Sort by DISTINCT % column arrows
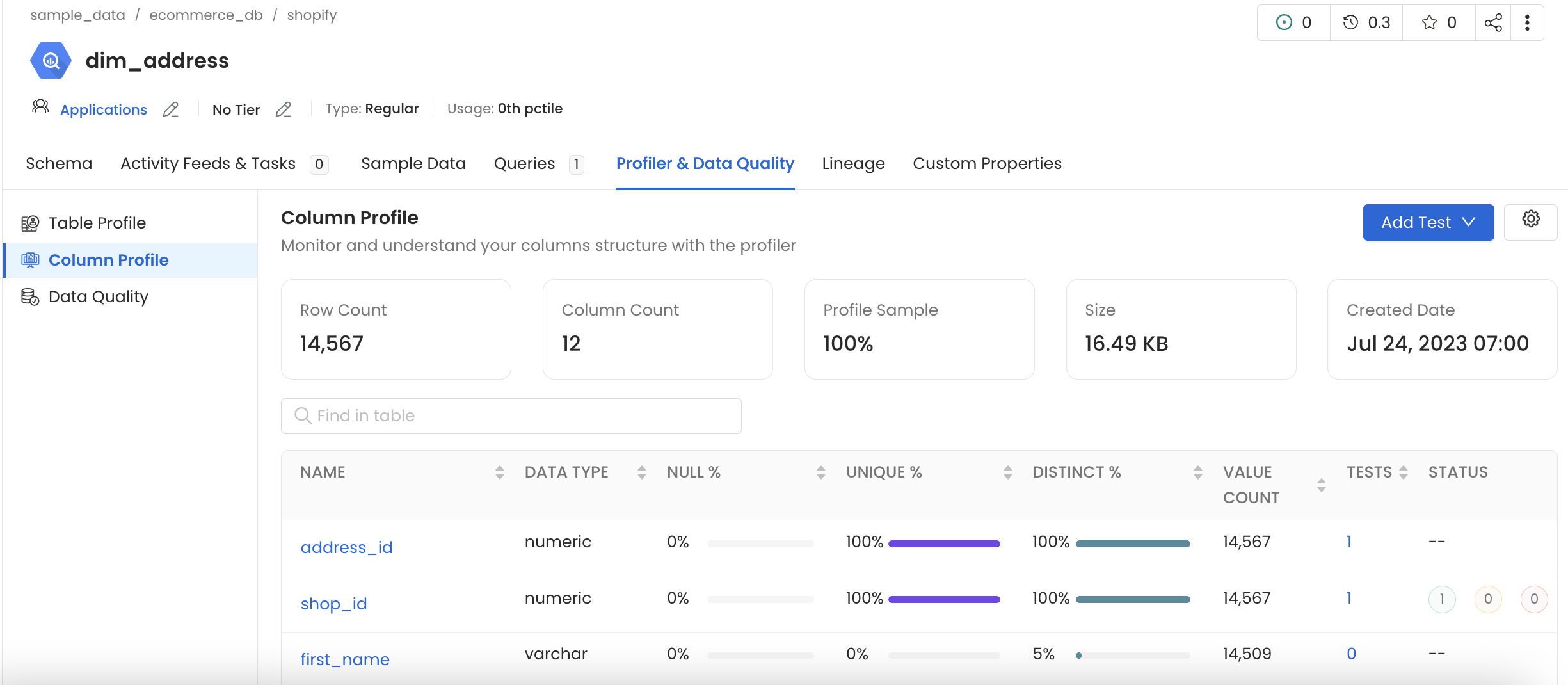The width and height of the screenshot is (1568, 685). point(1197,472)
